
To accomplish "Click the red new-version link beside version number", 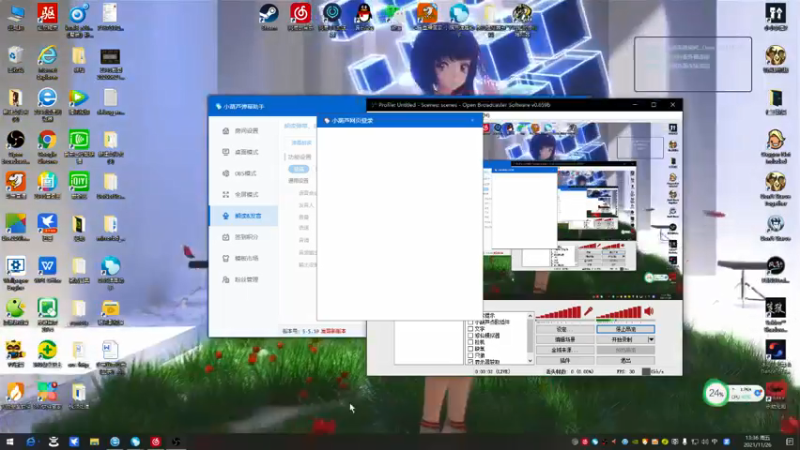I will 333,331.
